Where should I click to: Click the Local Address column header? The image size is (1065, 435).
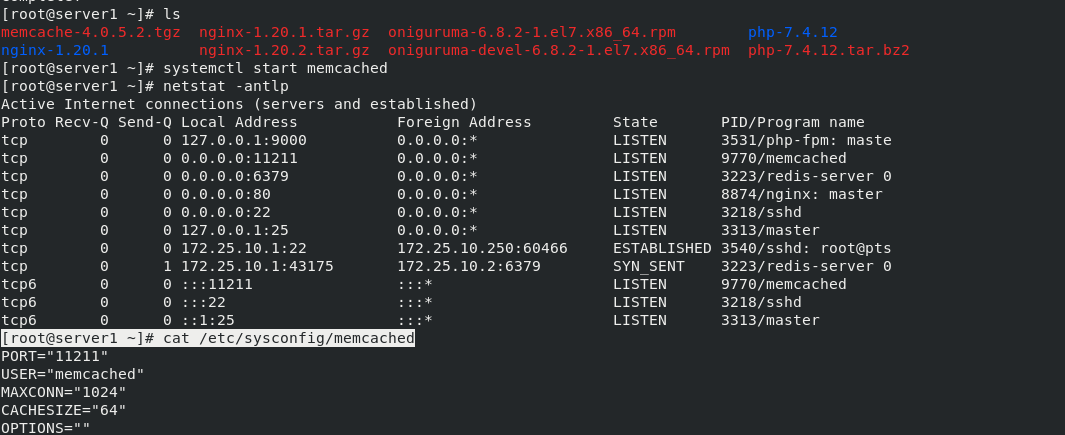point(239,122)
